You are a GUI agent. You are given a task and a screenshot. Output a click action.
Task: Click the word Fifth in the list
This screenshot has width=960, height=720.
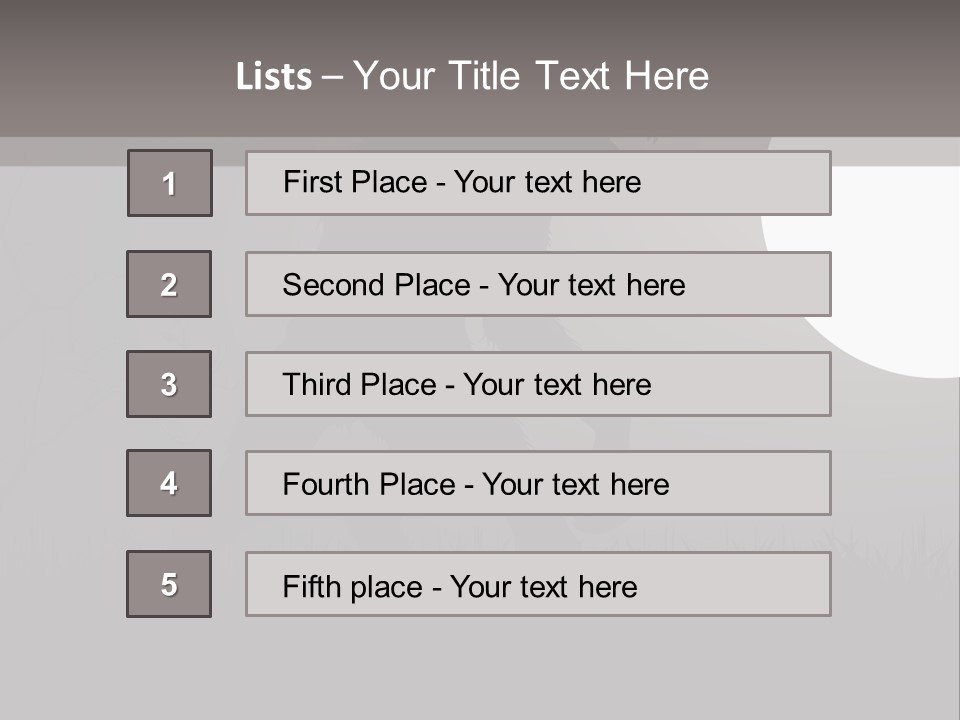tap(310, 586)
